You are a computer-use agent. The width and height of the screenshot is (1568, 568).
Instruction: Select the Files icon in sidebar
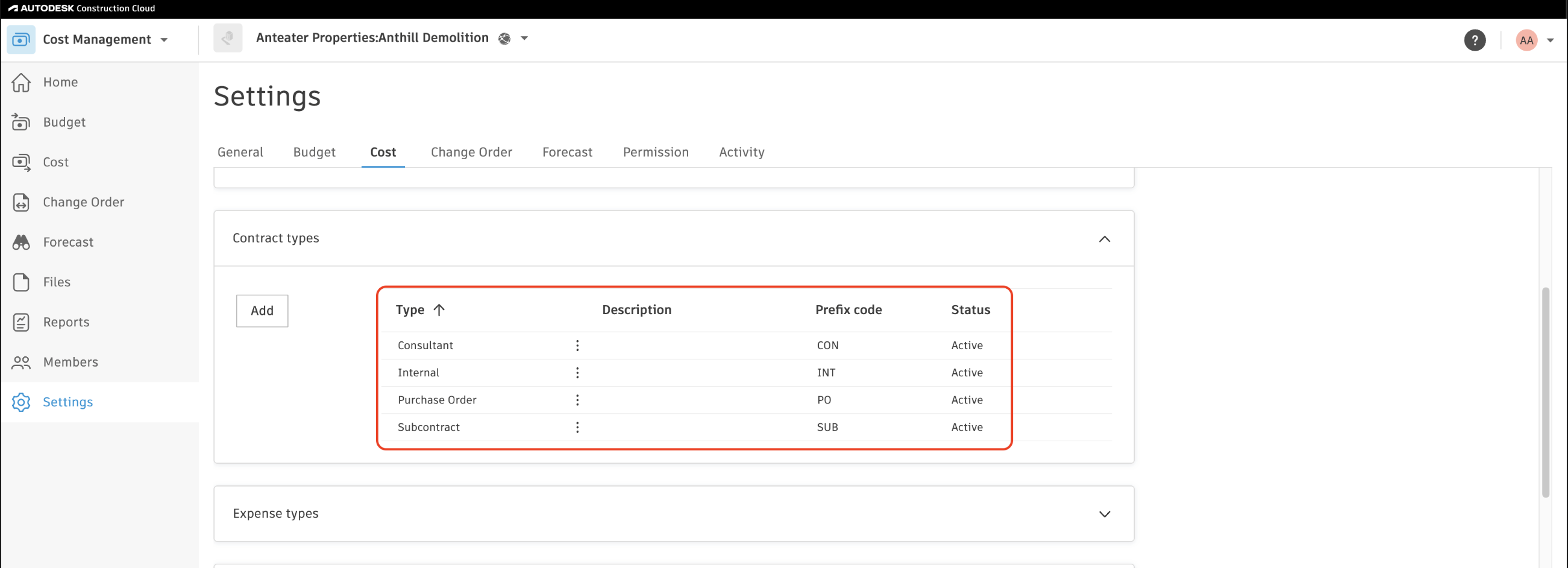21,282
